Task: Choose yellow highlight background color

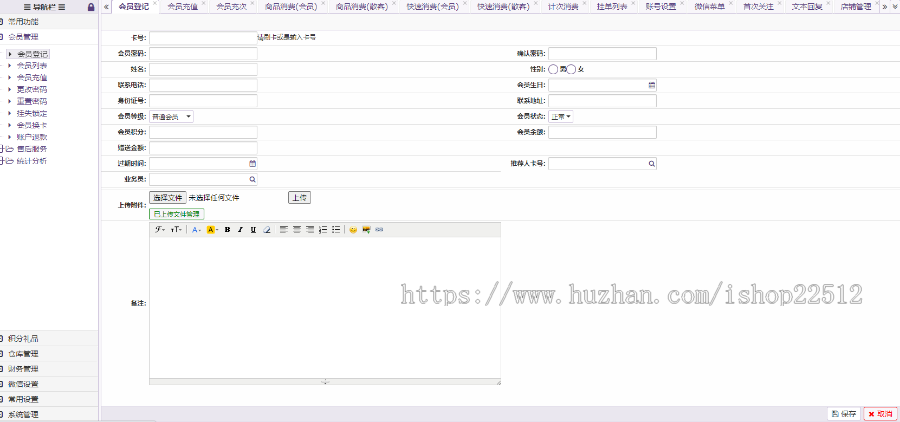Action: coord(212,230)
